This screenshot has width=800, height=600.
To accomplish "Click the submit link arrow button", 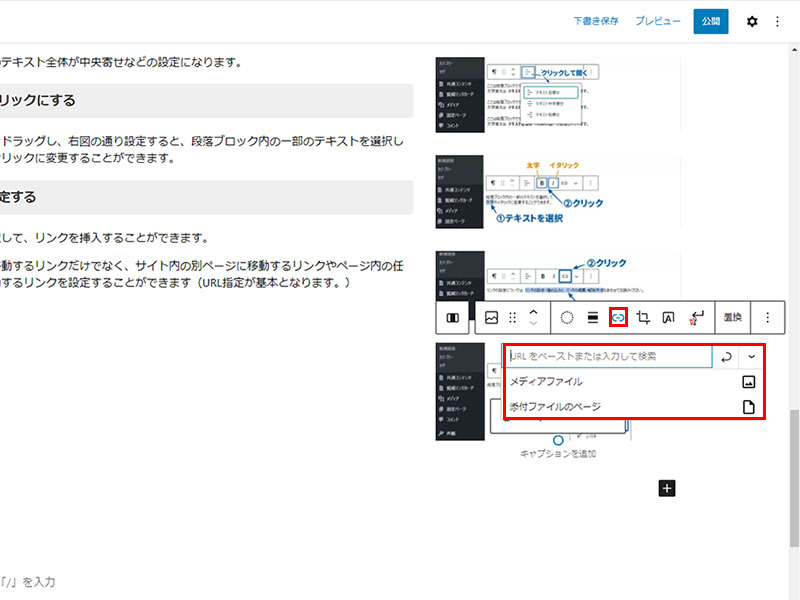I will coord(726,356).
